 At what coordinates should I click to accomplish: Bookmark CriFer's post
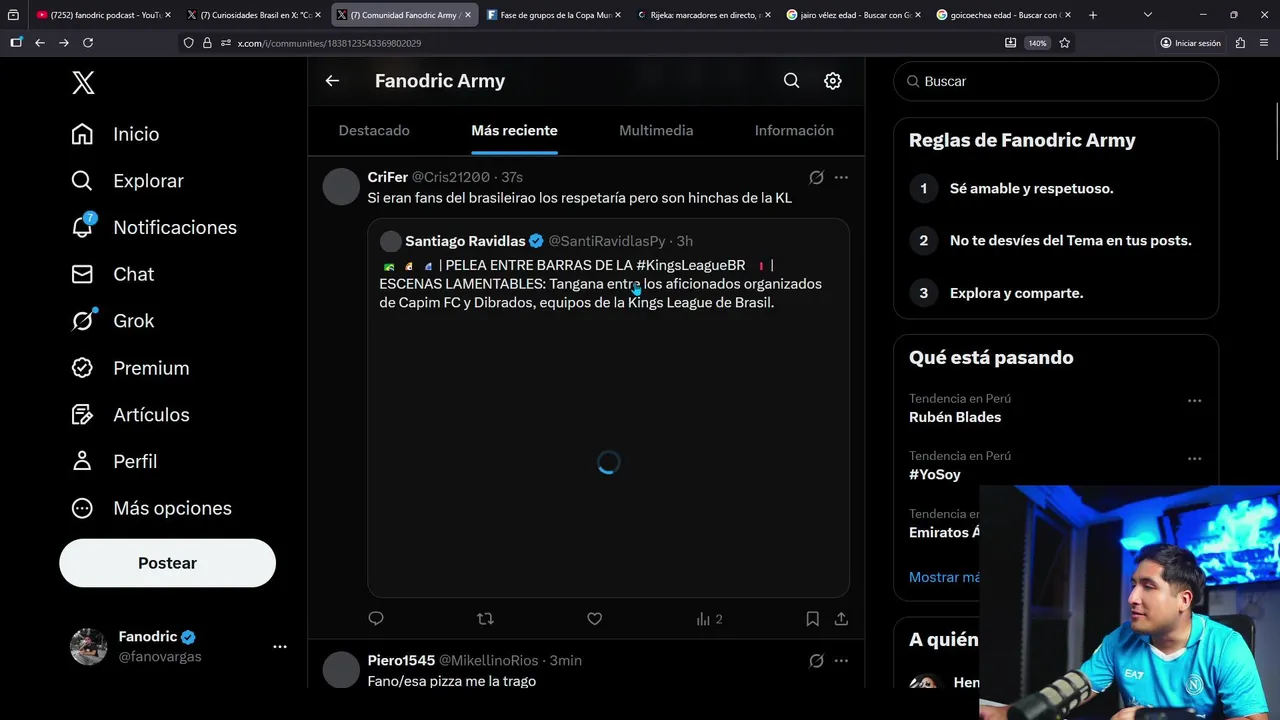point(813,619)
